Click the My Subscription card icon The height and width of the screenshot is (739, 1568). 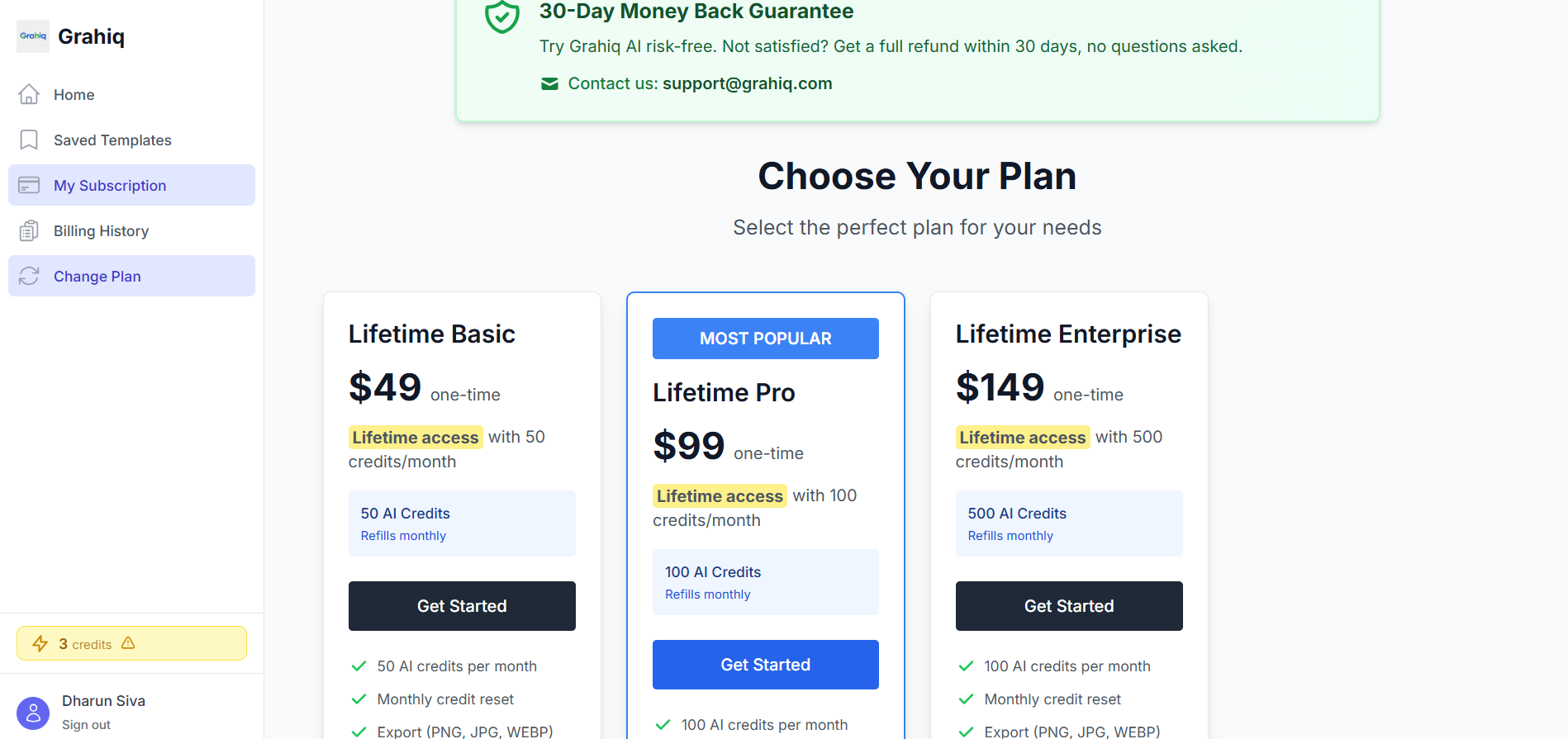[29, 186]
